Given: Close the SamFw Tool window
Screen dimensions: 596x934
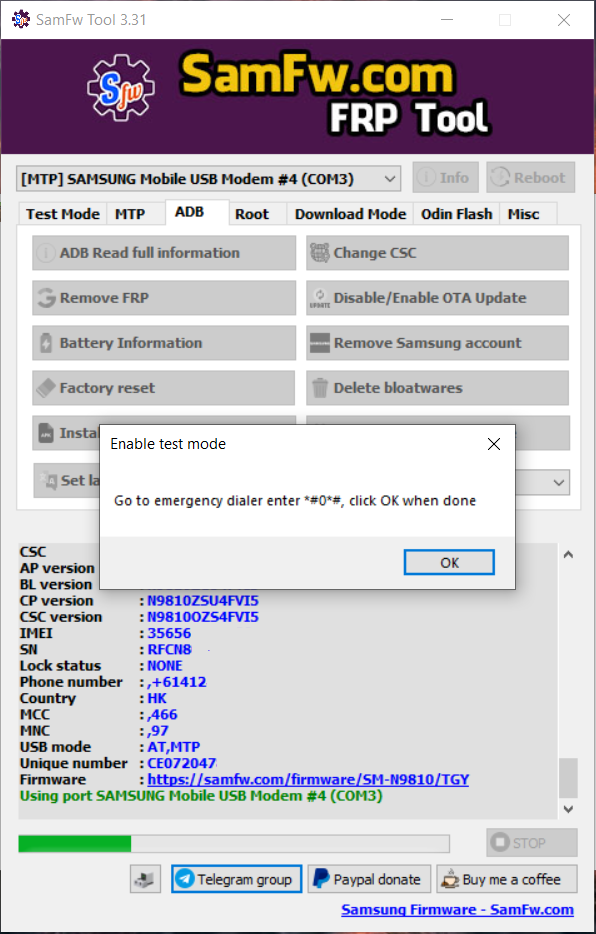Looking at the screenshot, I should click(x=564, y=20).
